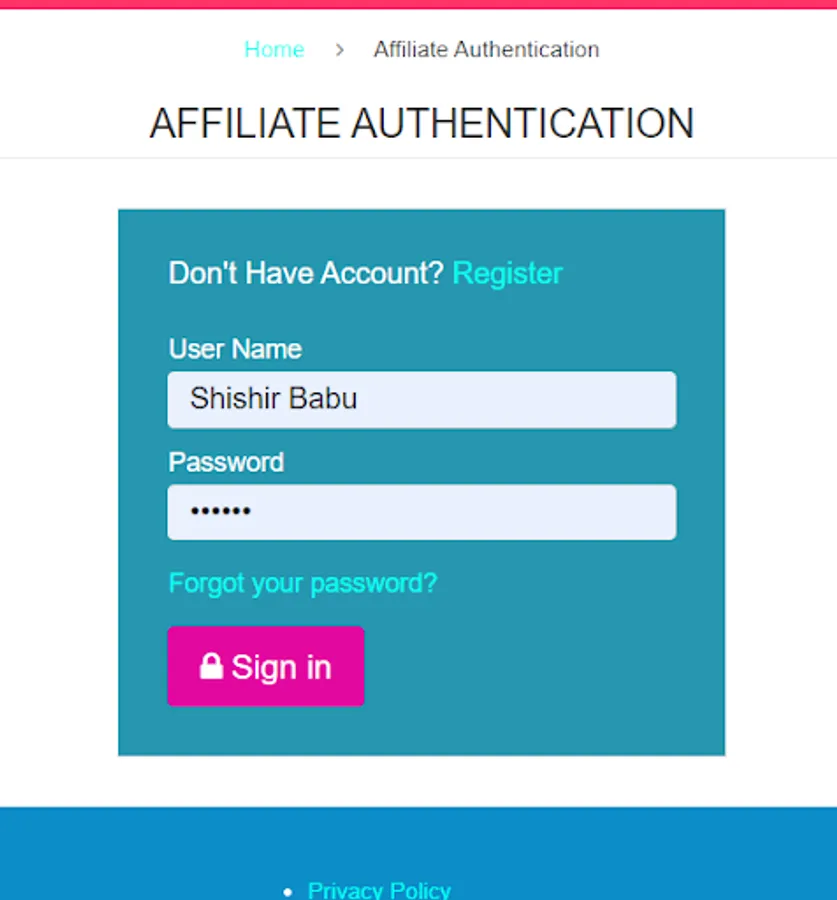Select the Affiliate Authentication breadcrumb item
Image resolution: width=837 pixels, height=900 pixels.
tap(486, 50)
